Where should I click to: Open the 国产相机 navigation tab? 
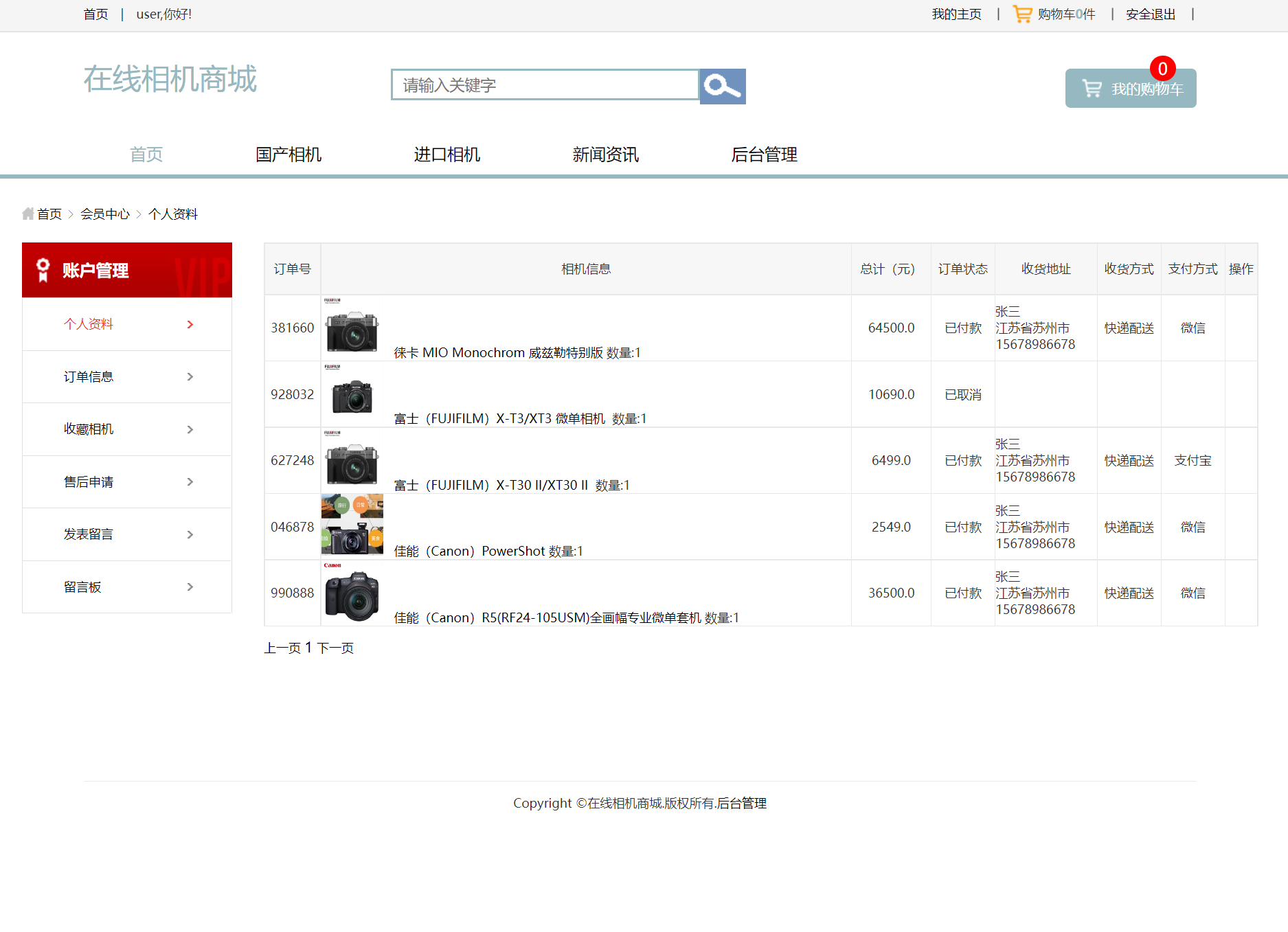click(289, 155)
